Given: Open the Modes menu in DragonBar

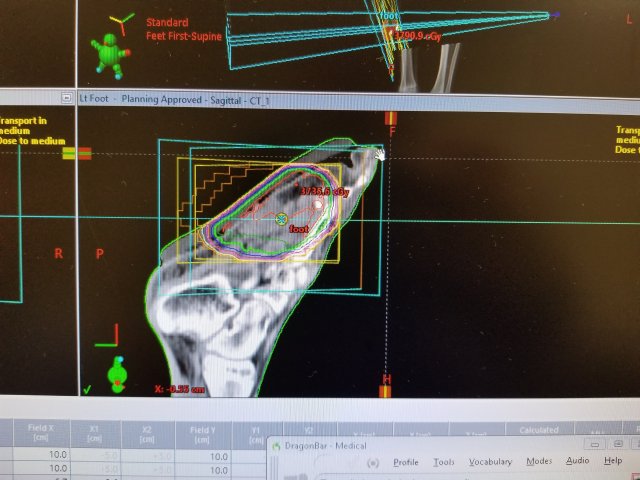Looking at the screenshot, I should click(539, 461).
